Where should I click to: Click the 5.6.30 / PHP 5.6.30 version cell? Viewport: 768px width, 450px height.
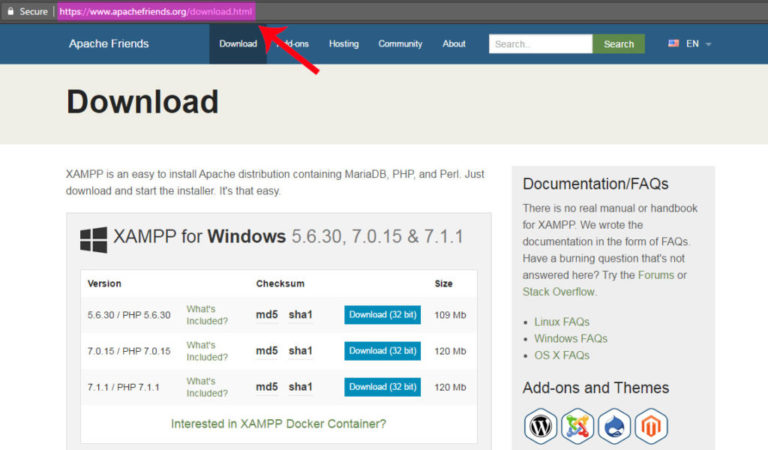click(129, 315)
